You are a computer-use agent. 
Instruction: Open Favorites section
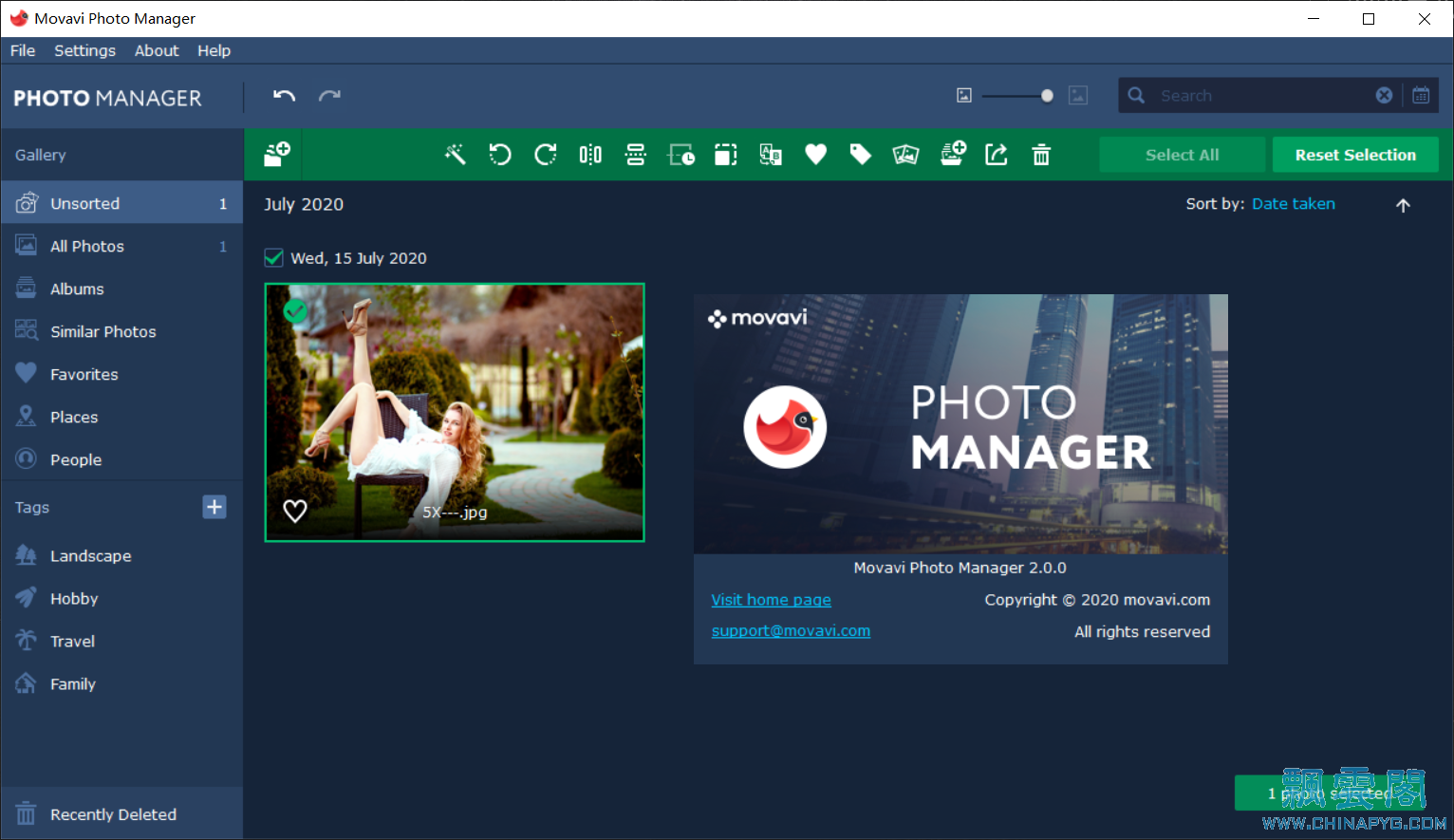[x=121, y=374]
